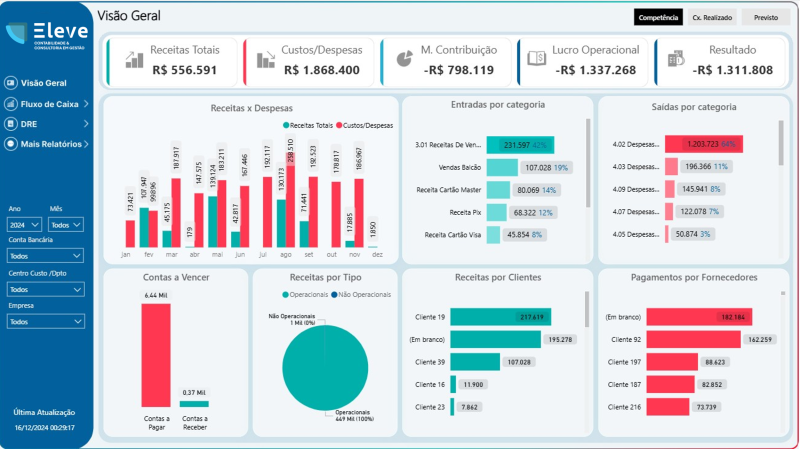Click the Receitas Totais growth chart icon

click(133, 59)
